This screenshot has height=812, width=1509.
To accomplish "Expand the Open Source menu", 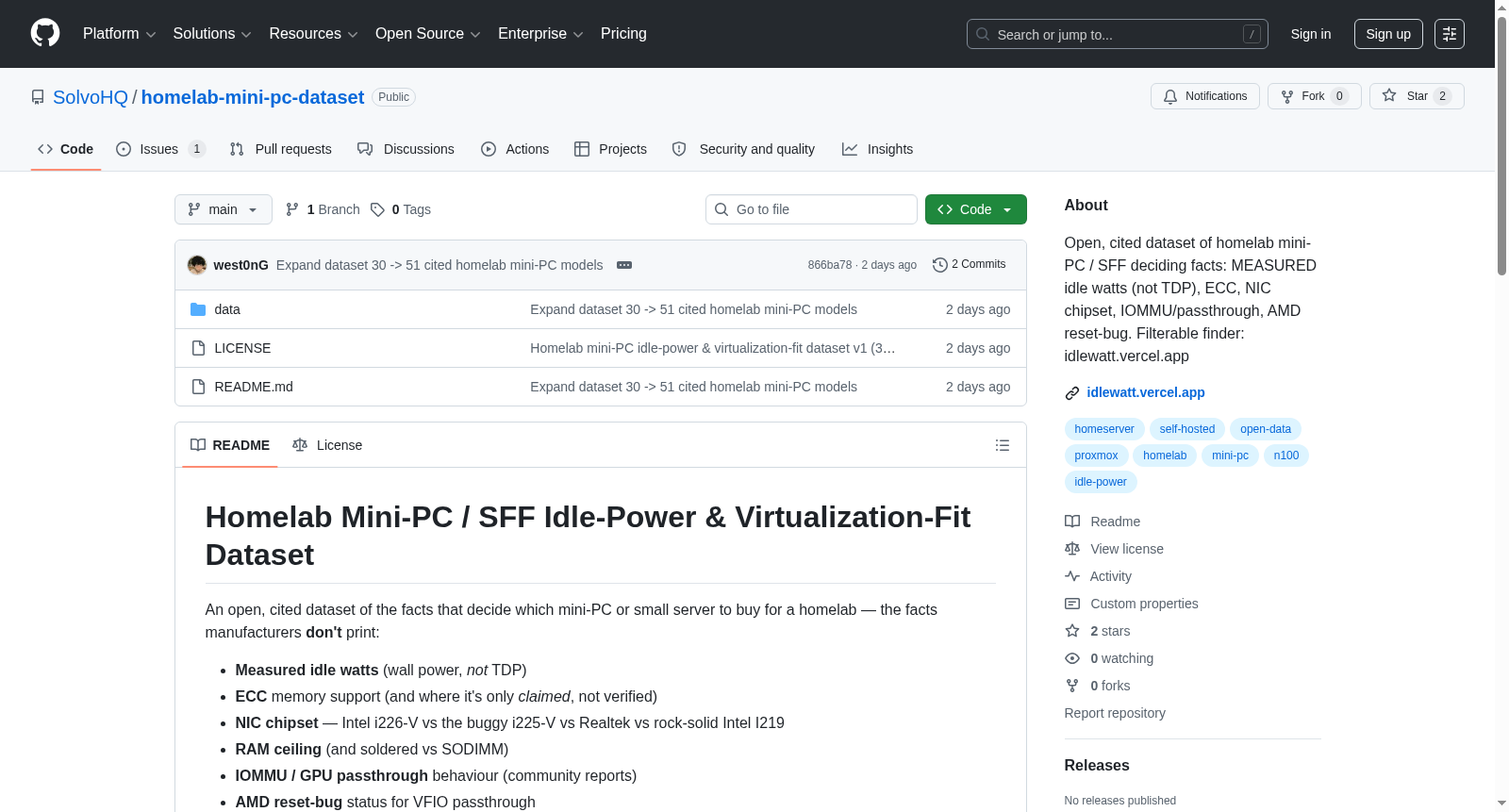I will coord(428,34).
